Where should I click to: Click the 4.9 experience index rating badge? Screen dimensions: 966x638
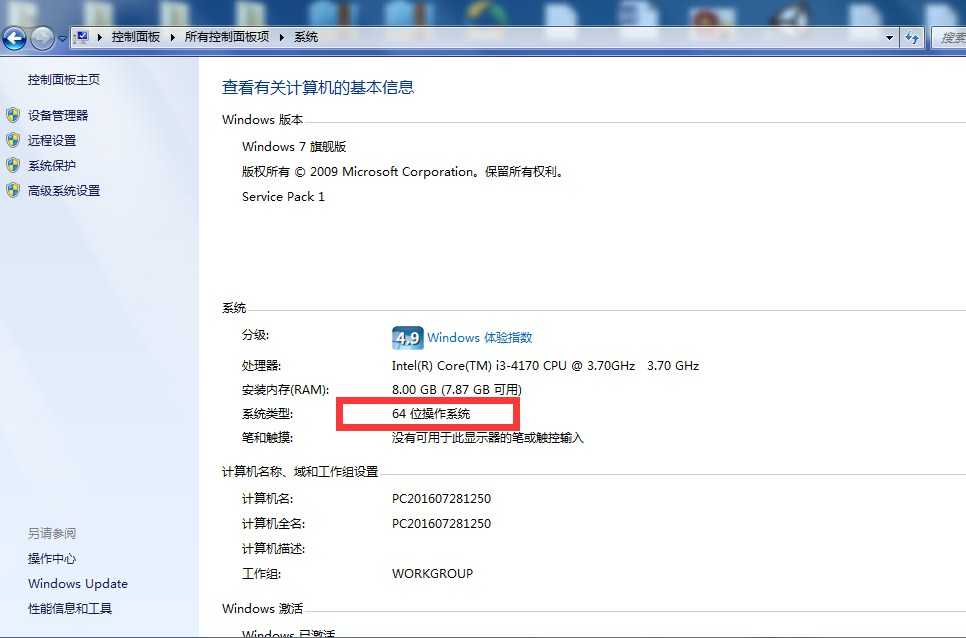(407, 337)
